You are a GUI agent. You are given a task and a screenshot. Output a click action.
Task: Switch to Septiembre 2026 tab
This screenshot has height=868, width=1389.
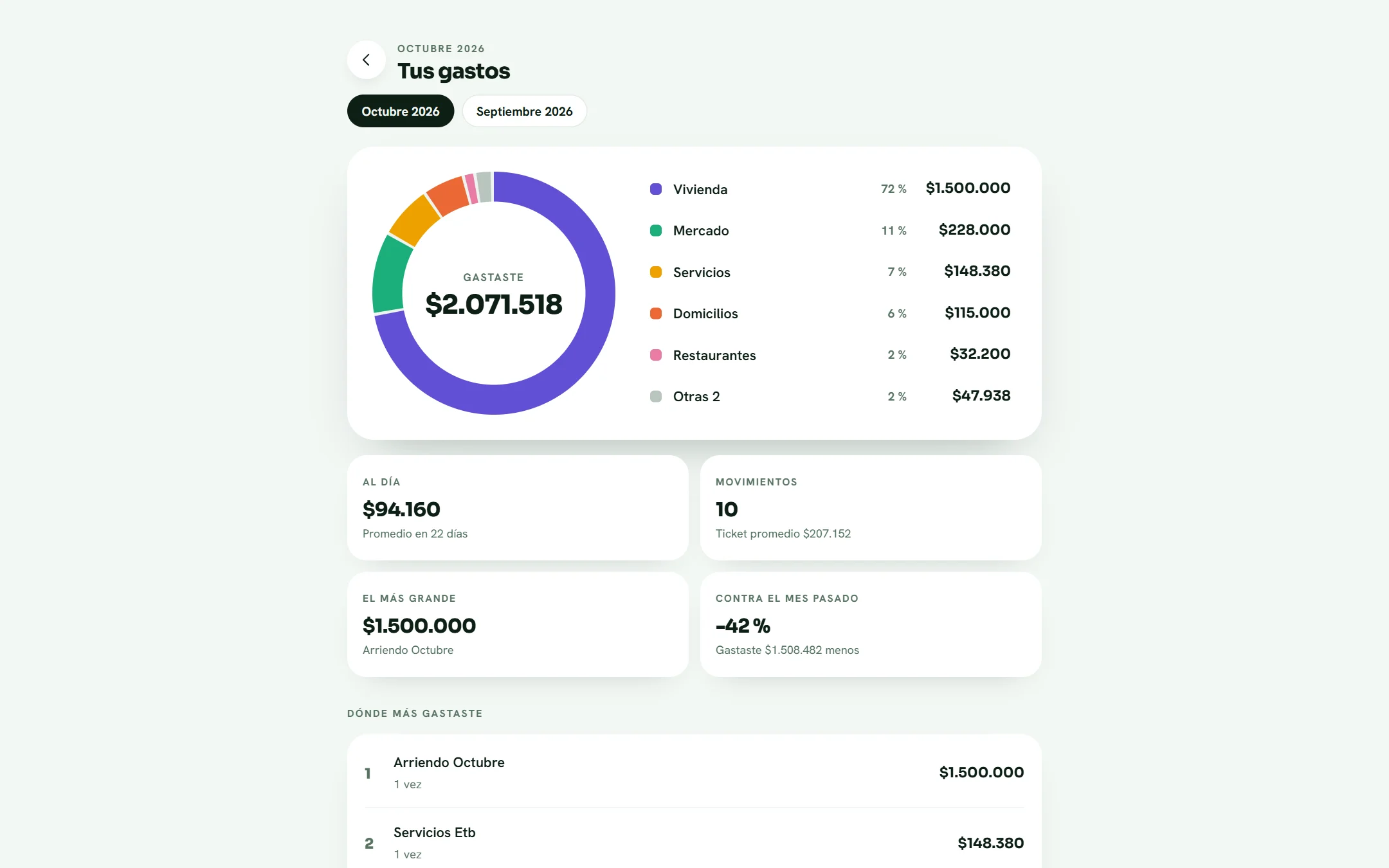(524, 111)
